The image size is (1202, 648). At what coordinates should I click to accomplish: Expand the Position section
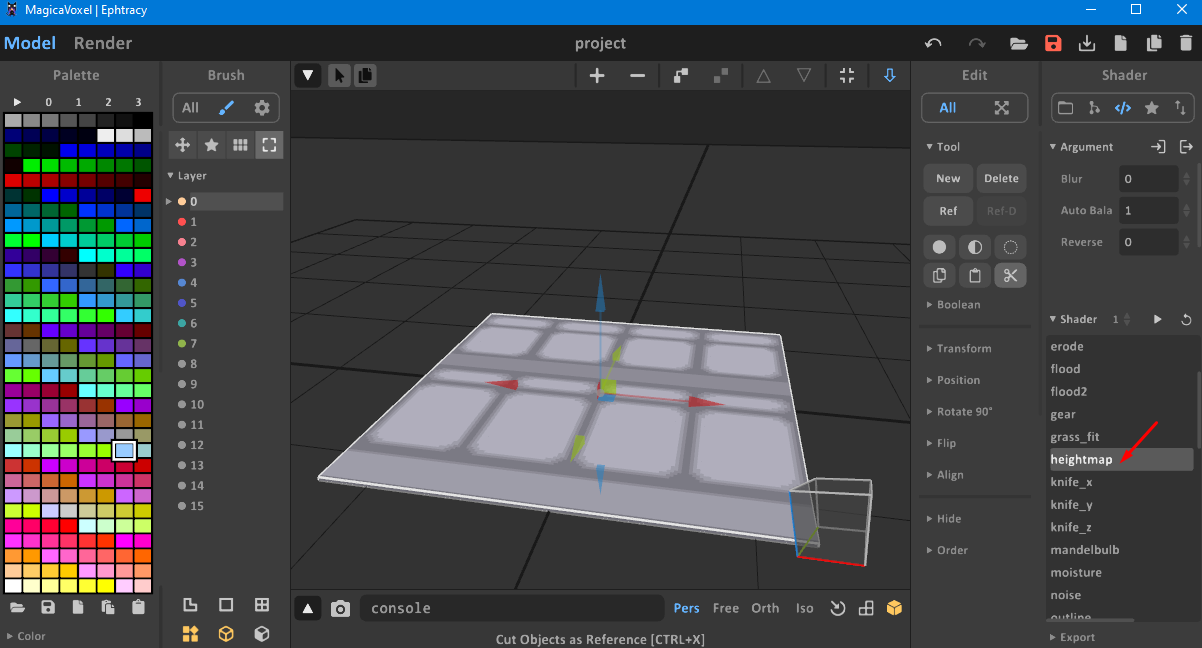[x=954, y=380]
